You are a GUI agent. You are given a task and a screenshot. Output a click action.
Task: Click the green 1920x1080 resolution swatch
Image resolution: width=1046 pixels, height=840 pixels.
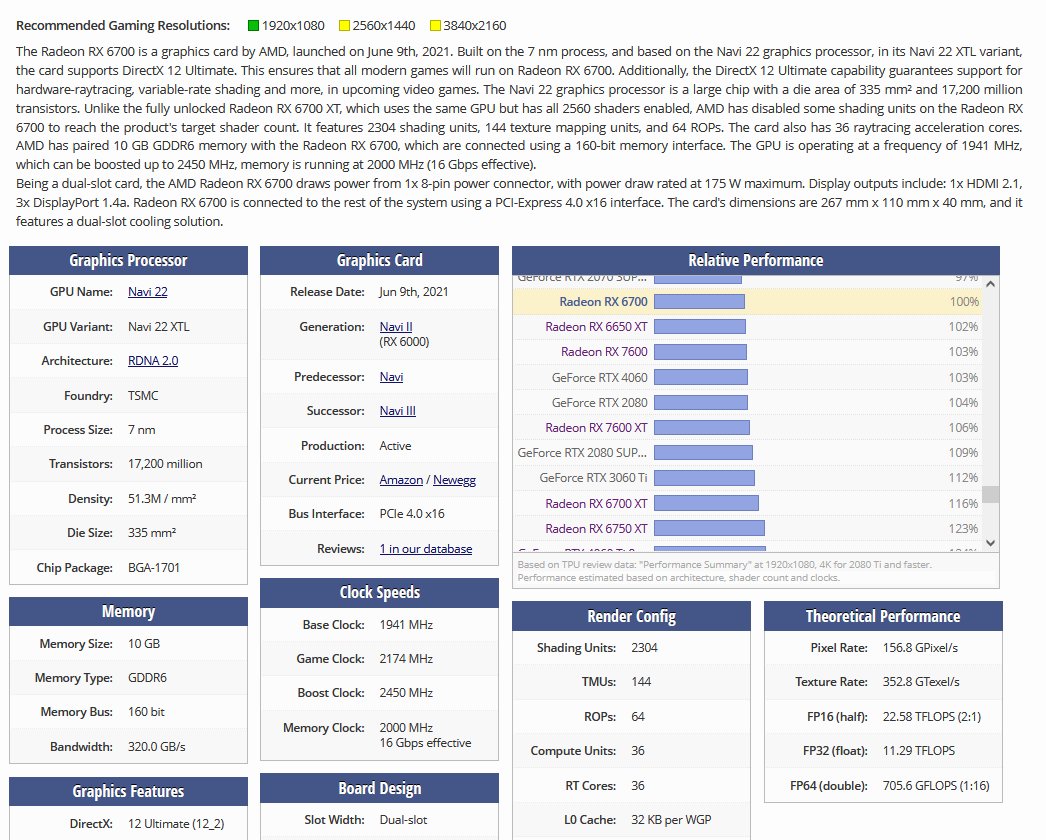pos(253,25)
